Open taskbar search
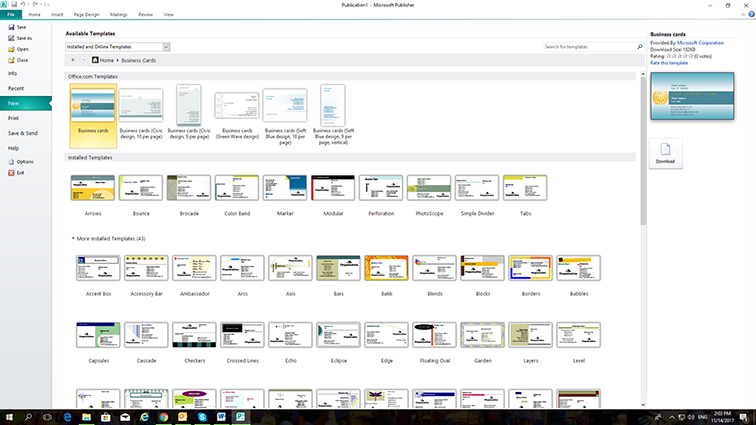Viewport: 756px width, 425px height. point(28,417)
